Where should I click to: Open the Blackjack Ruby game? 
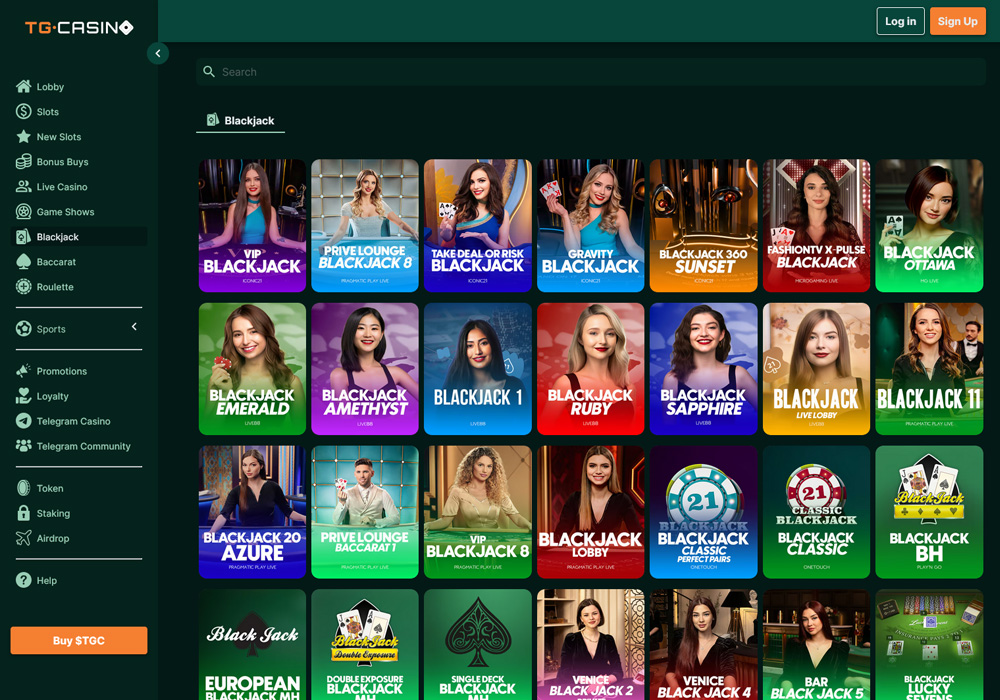591,368
